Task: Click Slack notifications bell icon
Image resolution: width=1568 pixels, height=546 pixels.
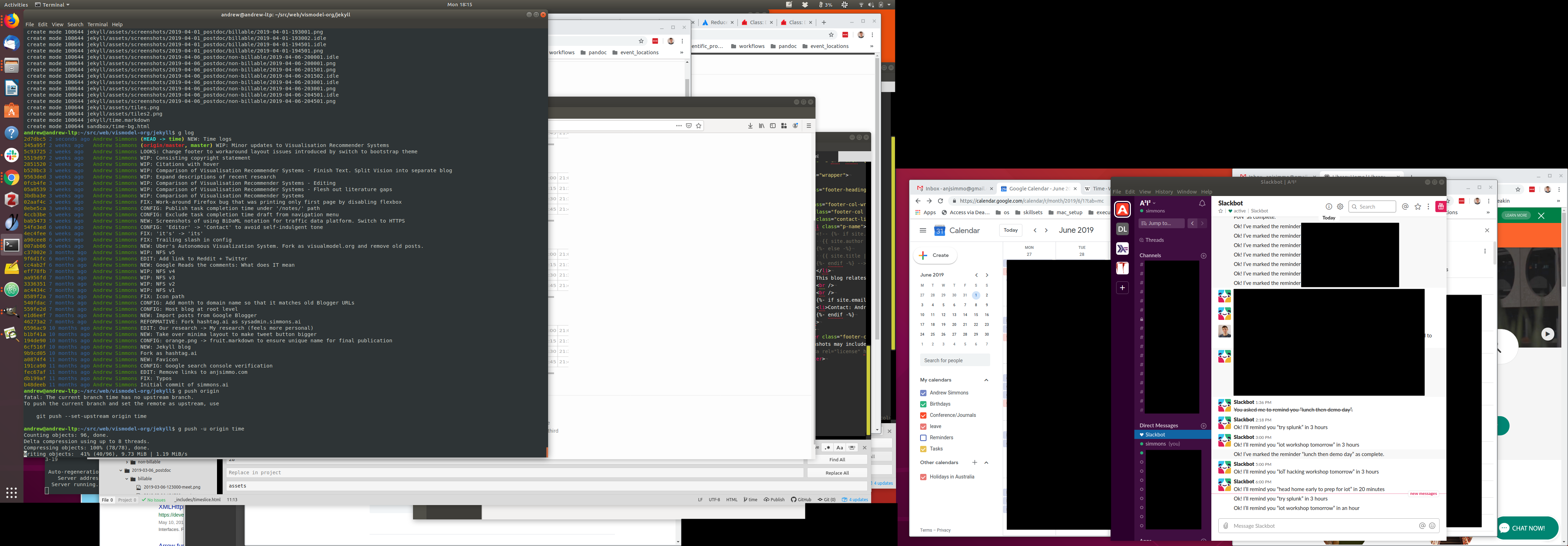Action: pos(1202,203)
